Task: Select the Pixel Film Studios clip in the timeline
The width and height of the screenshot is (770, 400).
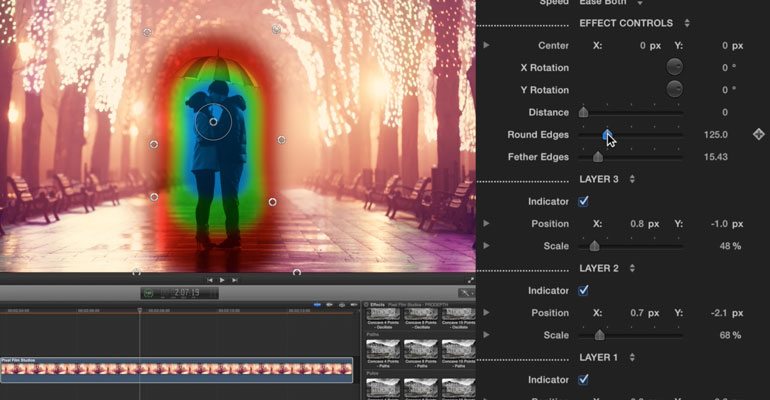Action: pyautogui.click(x=176, y=370)
